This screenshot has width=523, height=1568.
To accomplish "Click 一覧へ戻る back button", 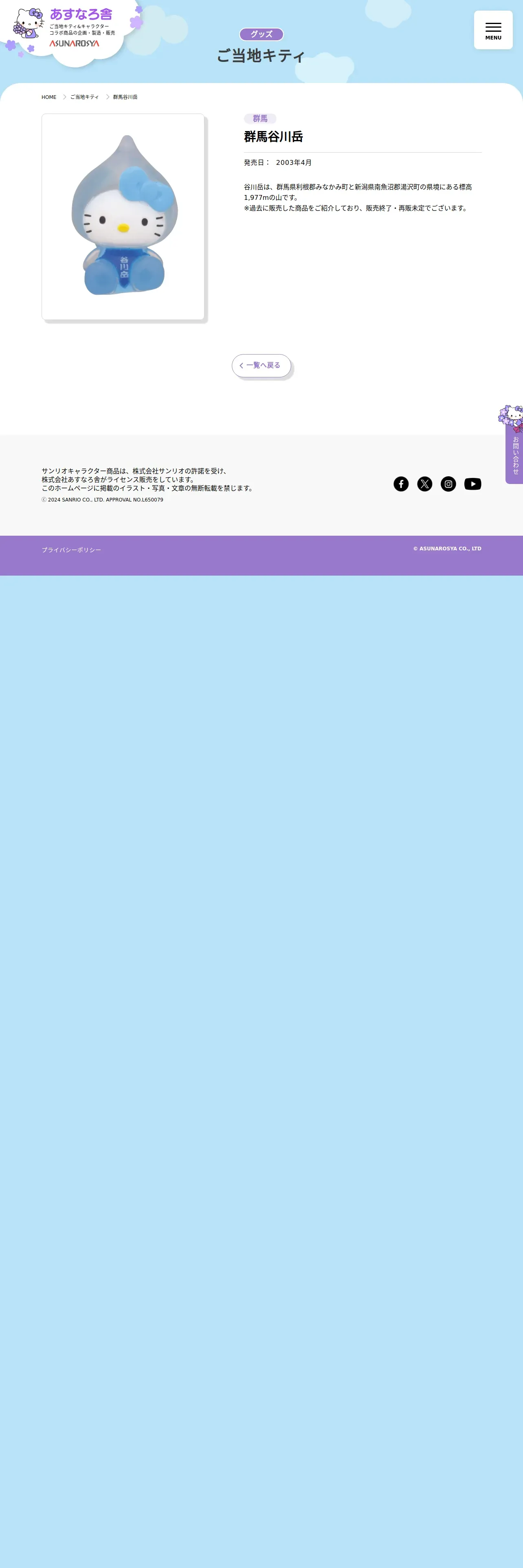I will (261, 366).
